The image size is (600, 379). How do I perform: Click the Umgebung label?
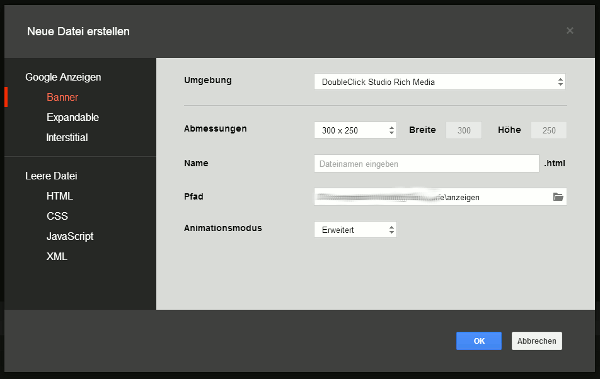(208, 80)
